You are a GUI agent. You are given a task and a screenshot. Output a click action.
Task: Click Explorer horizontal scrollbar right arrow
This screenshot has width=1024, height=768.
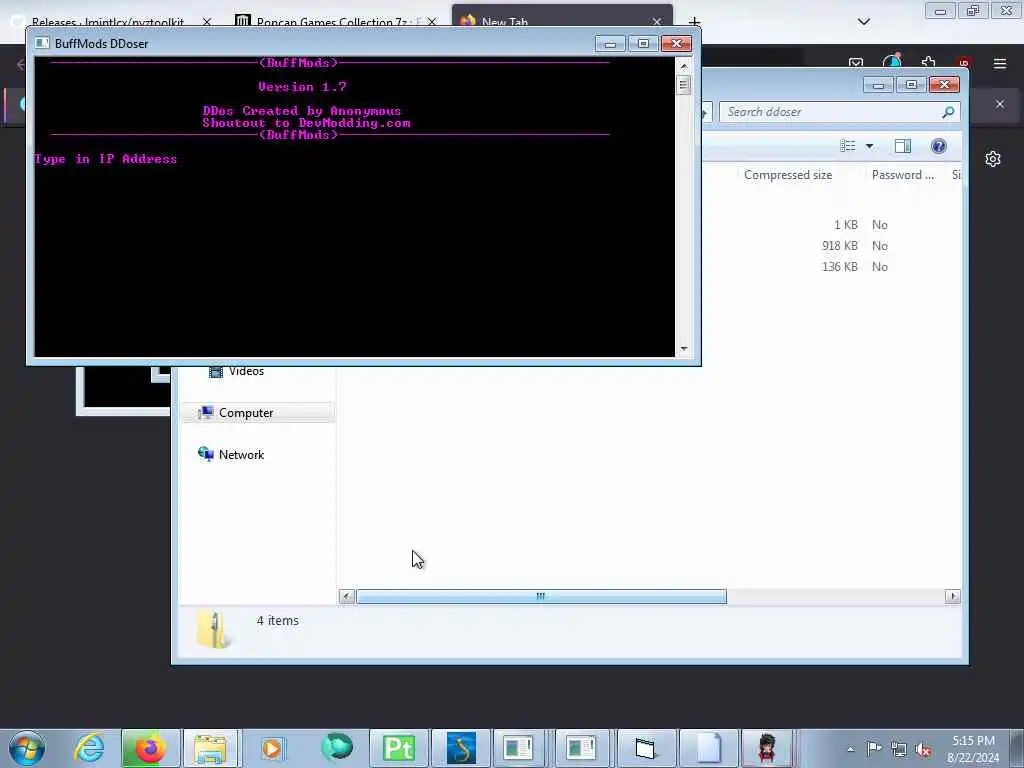tap(953, 596)
